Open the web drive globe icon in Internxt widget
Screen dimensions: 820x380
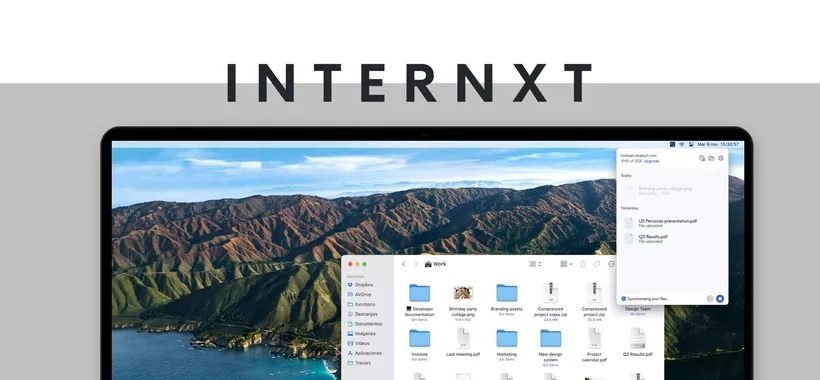[702, 158]
